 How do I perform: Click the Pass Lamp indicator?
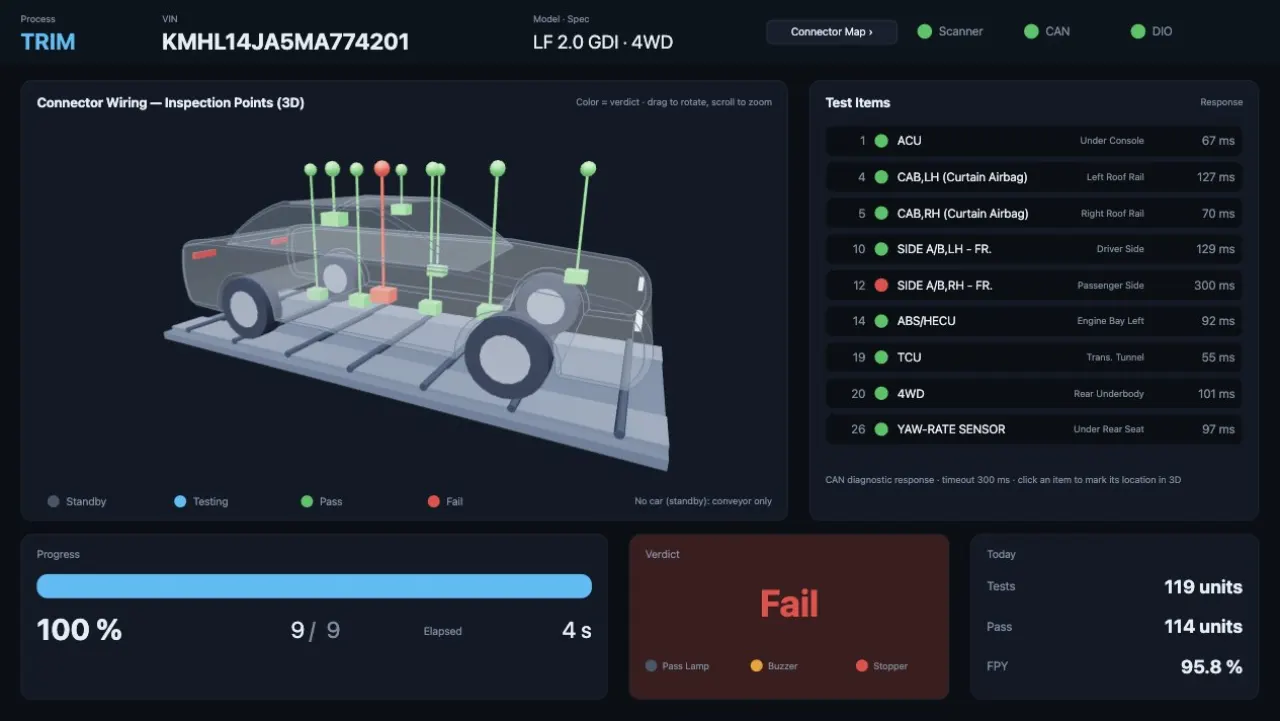pyautogui.click(x=651, y=666)
